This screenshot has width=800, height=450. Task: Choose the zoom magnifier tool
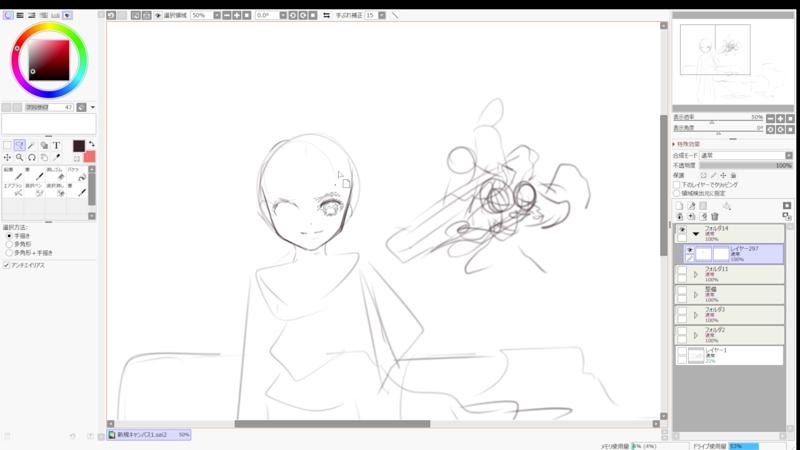[20, 158]
